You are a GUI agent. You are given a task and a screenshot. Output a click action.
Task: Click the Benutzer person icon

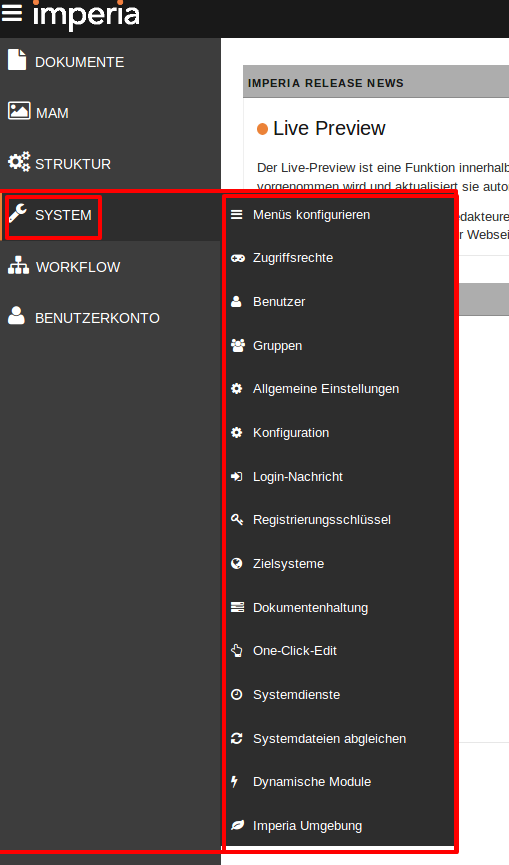[x=236, y=301]
